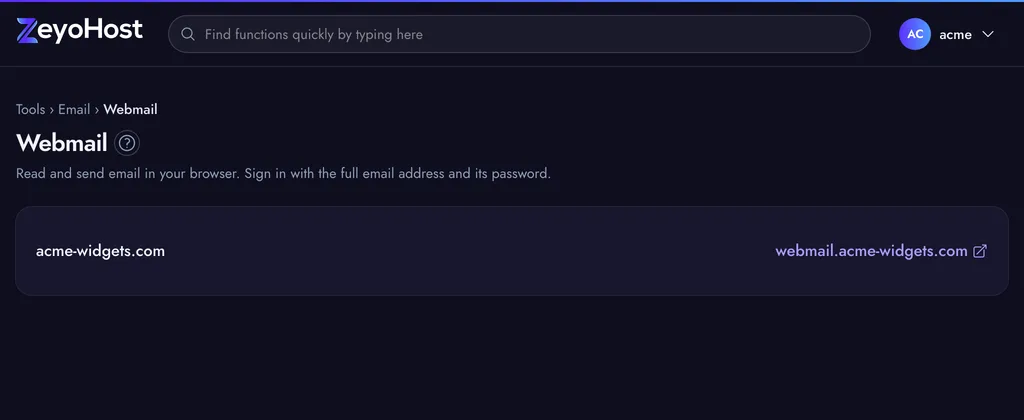
Task: Click the acme-widgets.com domain card row
Action: pyautogui.click(x=512, y=251)
